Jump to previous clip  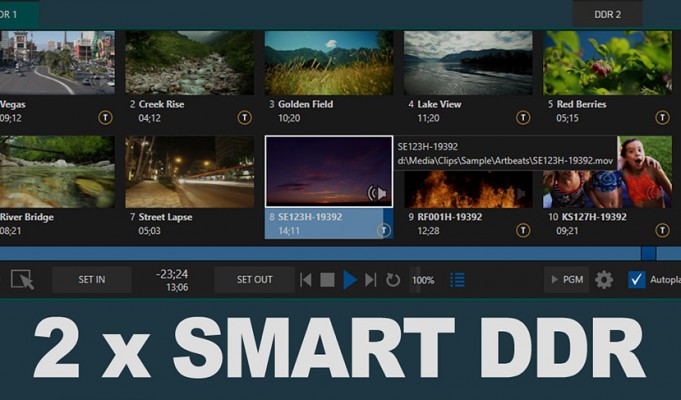(306, 280)
